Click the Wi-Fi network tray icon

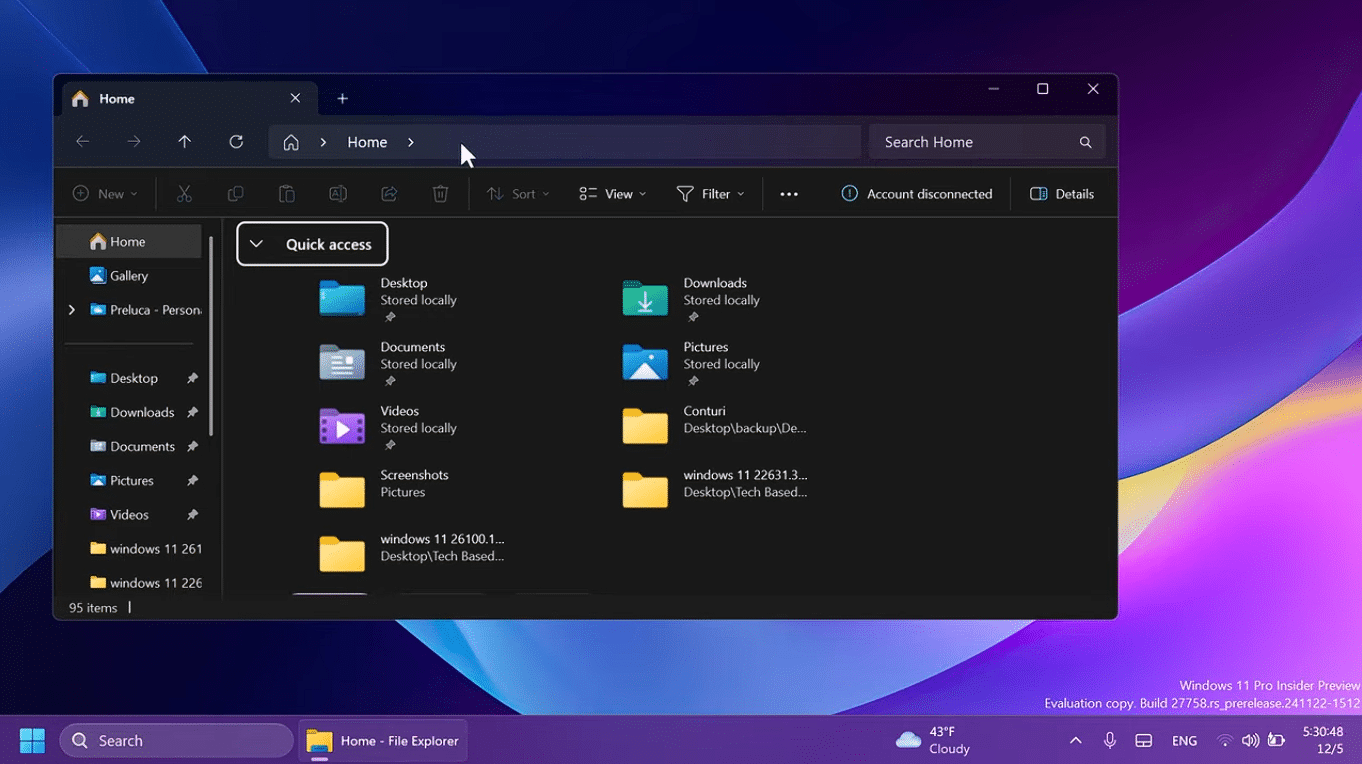[1224, 741]
